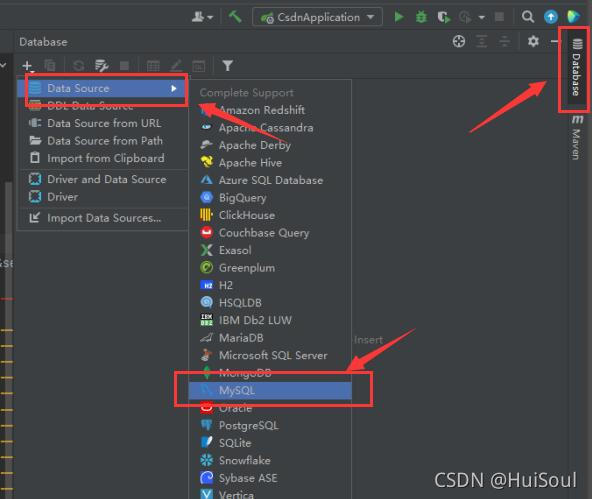
Task: Choose ClickHouse data source
Action: click(x=270, y=215)
